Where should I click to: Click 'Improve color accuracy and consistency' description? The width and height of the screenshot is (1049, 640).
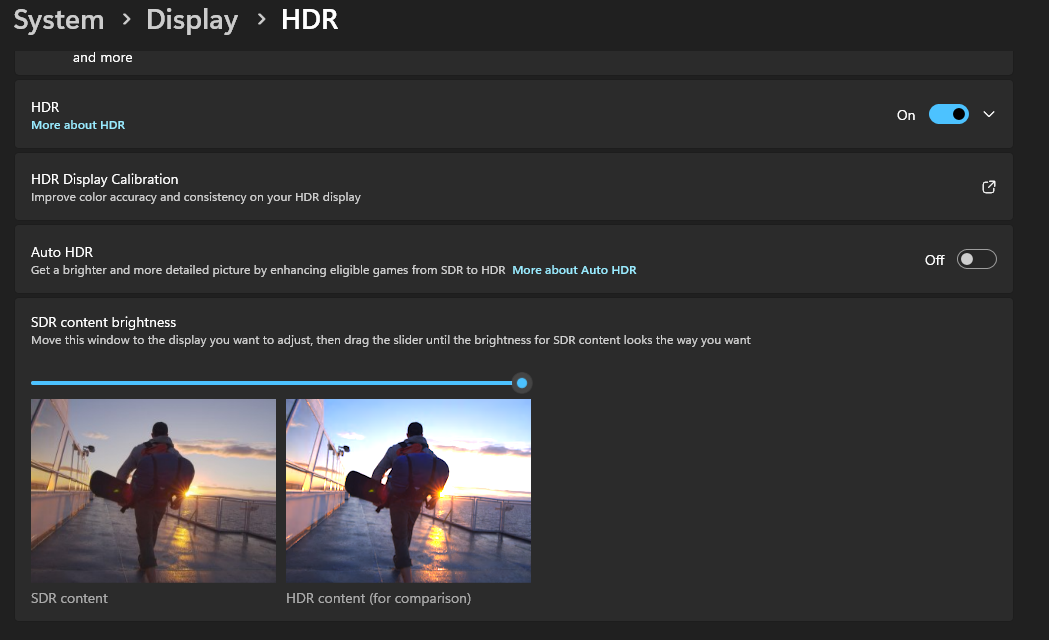coord(196,197)
